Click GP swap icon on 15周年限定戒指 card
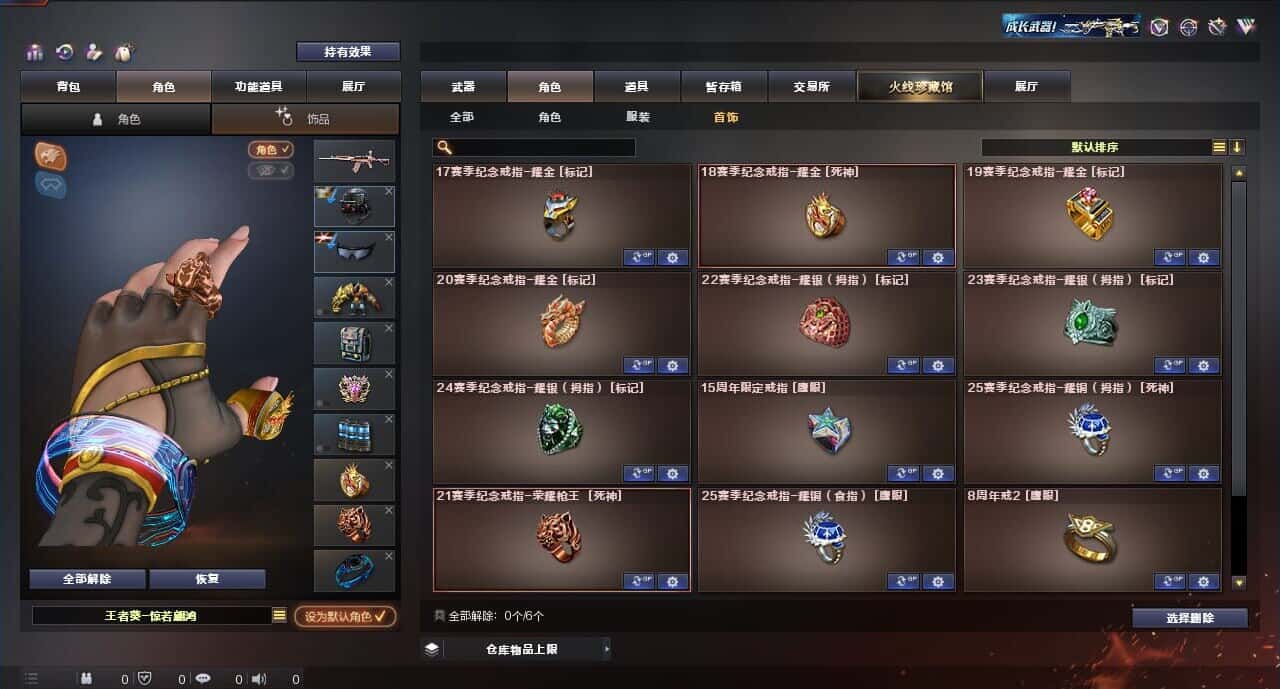Screen dimensions: 1280x689 (x=903, y=473)
